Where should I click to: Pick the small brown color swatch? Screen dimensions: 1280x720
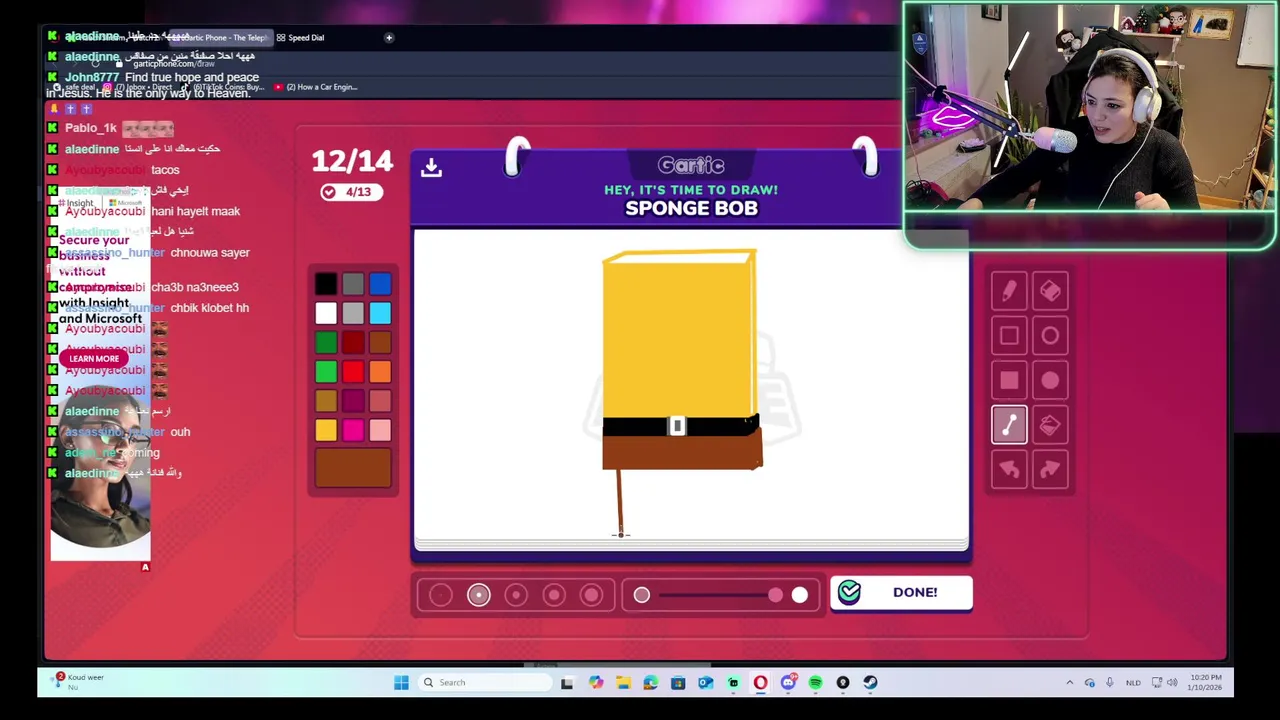380,343
